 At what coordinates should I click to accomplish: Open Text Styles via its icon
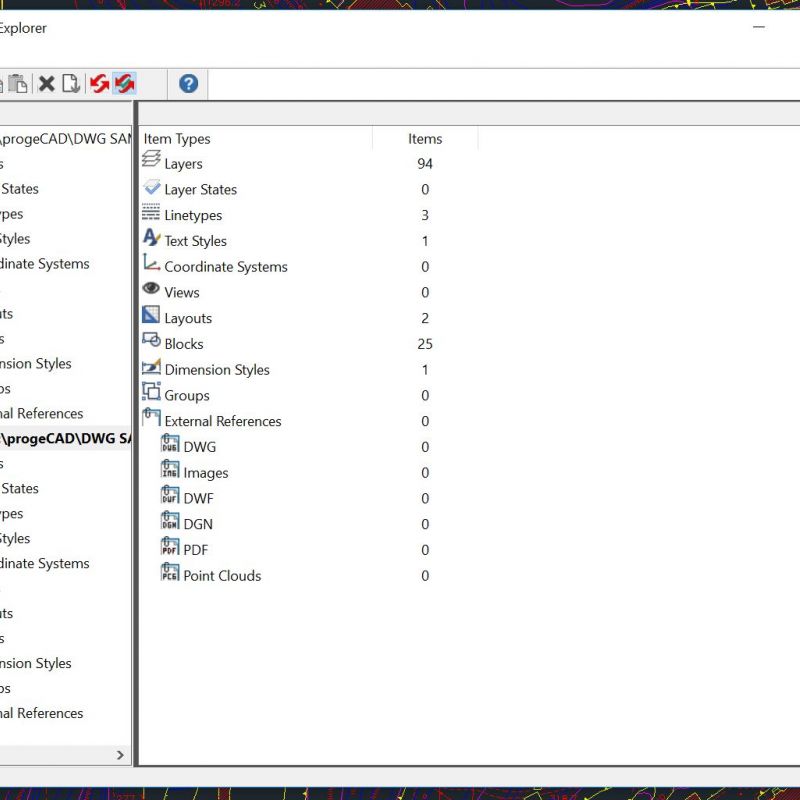point(152,241)
